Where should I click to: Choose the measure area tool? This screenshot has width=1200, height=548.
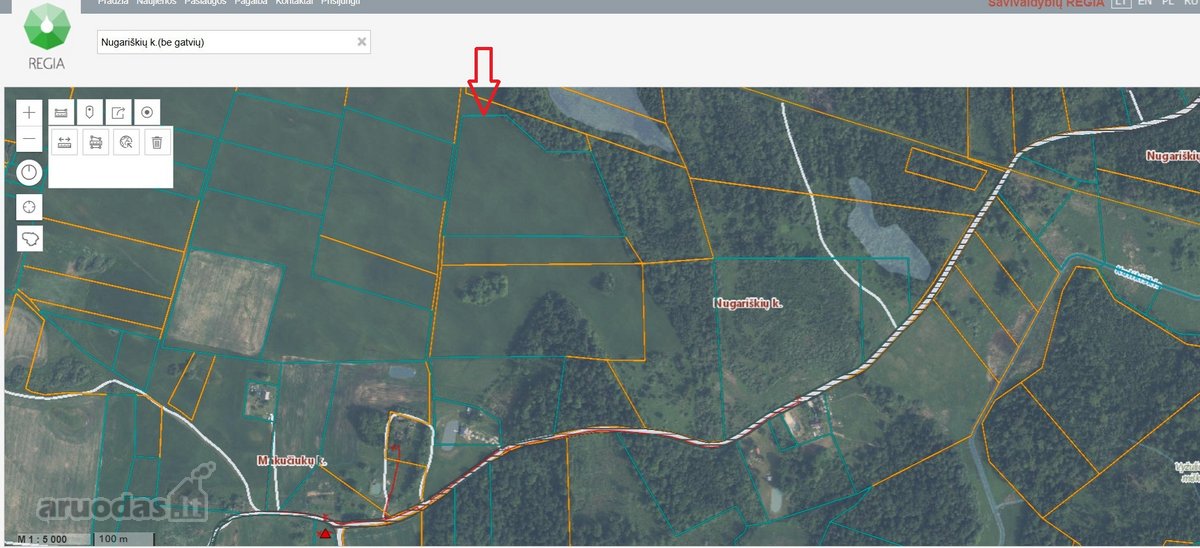(x=96, y=143)
